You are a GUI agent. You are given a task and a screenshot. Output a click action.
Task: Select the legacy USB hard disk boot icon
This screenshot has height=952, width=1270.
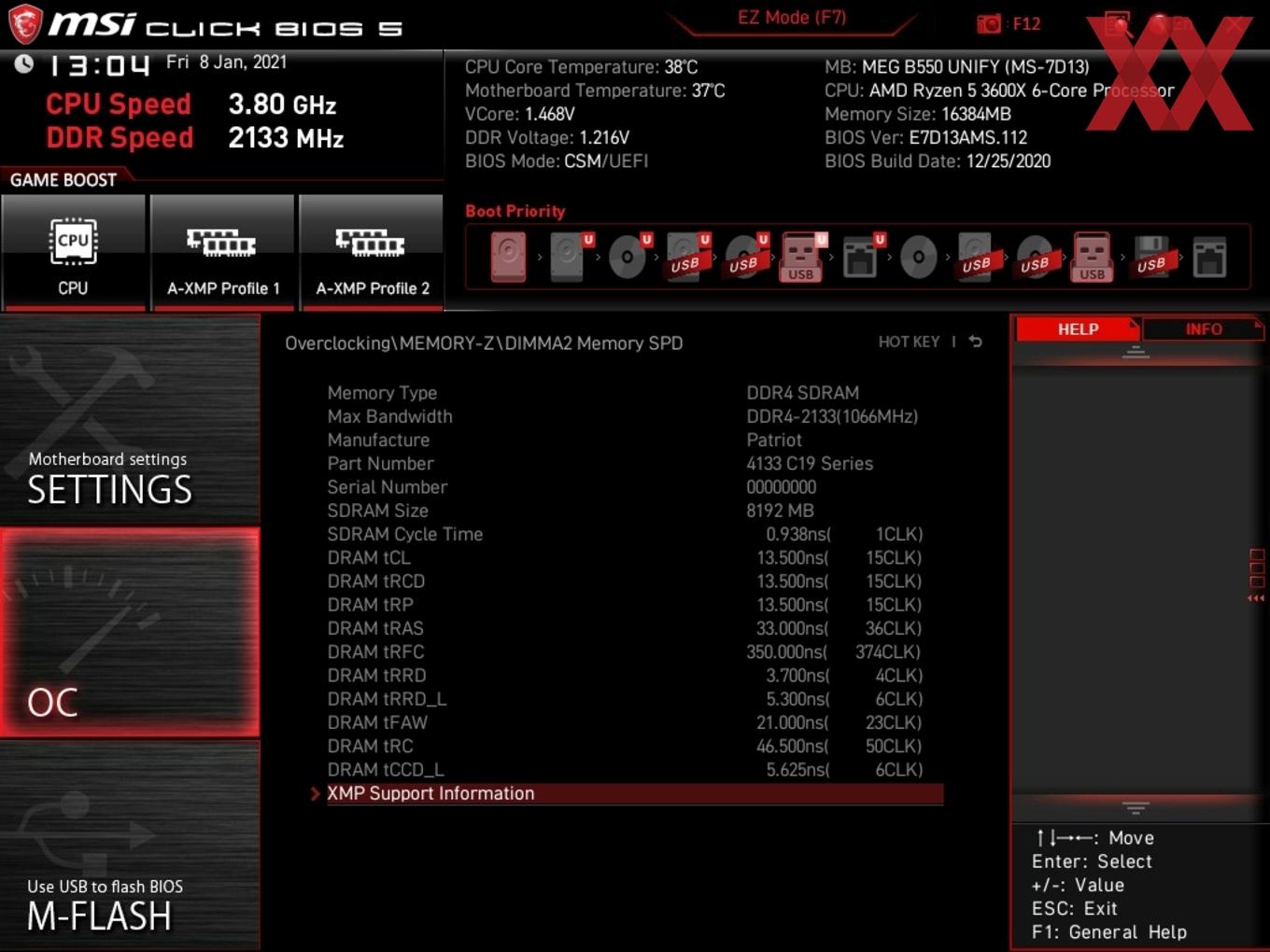point(977,257)
